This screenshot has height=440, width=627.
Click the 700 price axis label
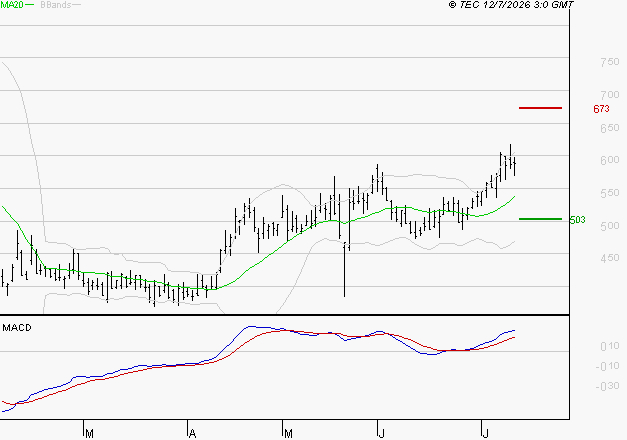(610, 95)
